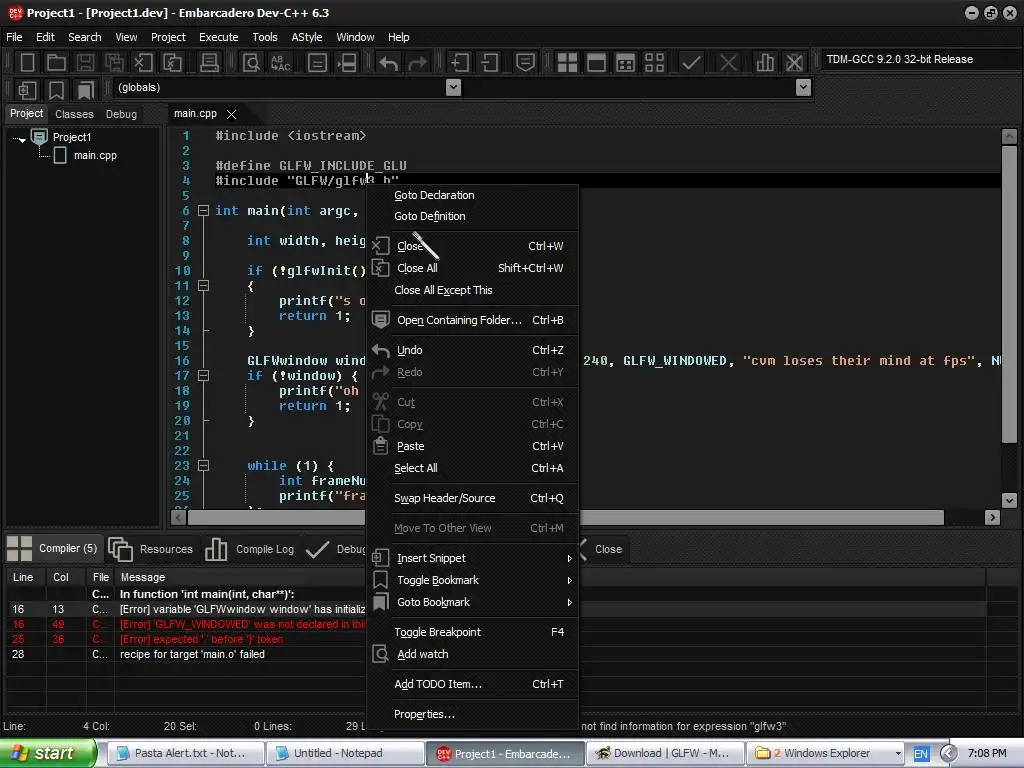Viewport: 1024px width, 768px height.
Task: Click the Add to project toolbar icon
Action: [460, 63]
